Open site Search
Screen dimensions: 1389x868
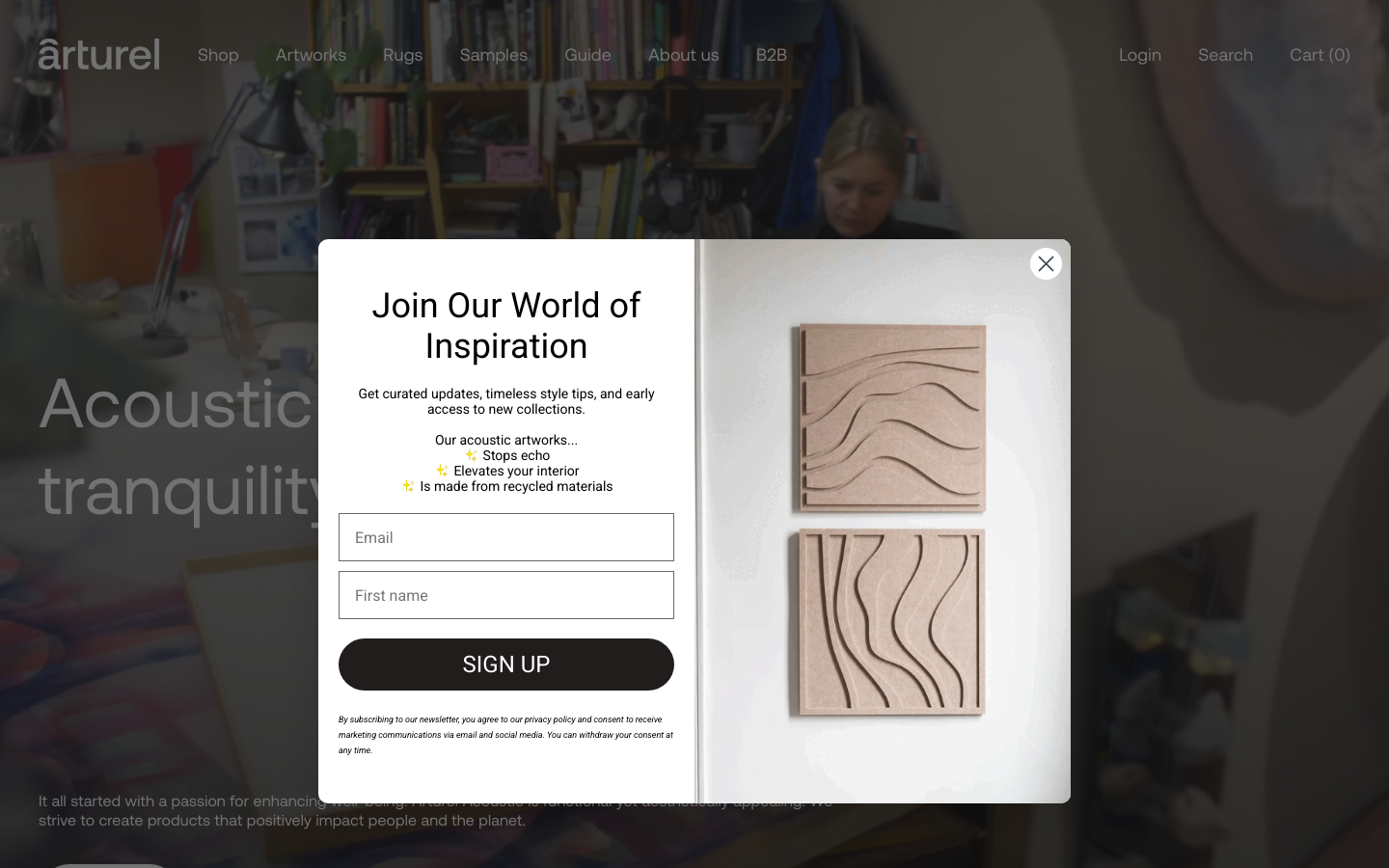[x=1225, y=55]
